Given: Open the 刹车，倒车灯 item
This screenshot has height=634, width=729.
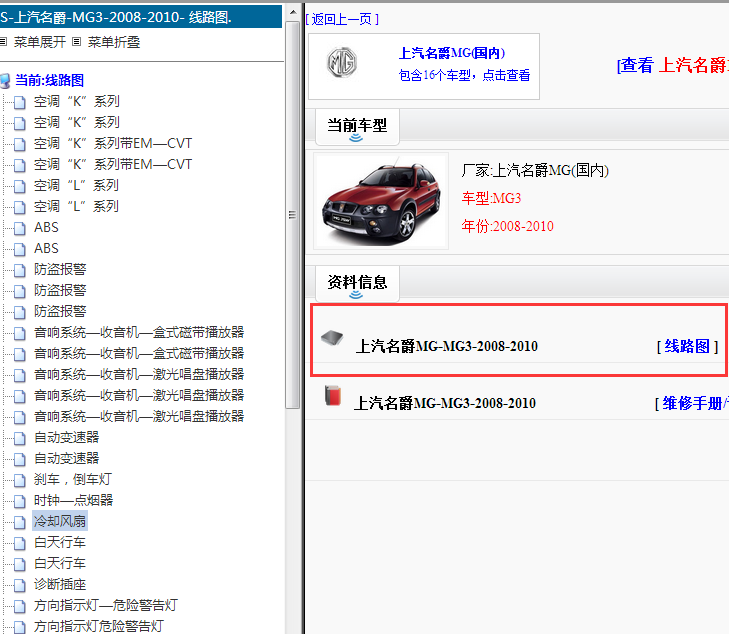Looking at the screenshot, I should pyautogui.click(x=73, y=480).
